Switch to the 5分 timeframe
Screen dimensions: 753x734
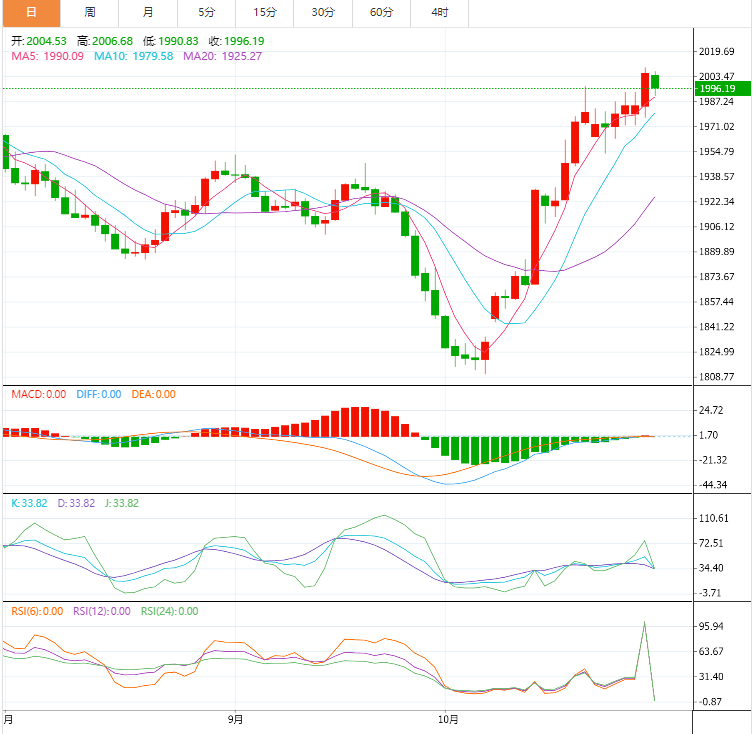click(206, 13)
